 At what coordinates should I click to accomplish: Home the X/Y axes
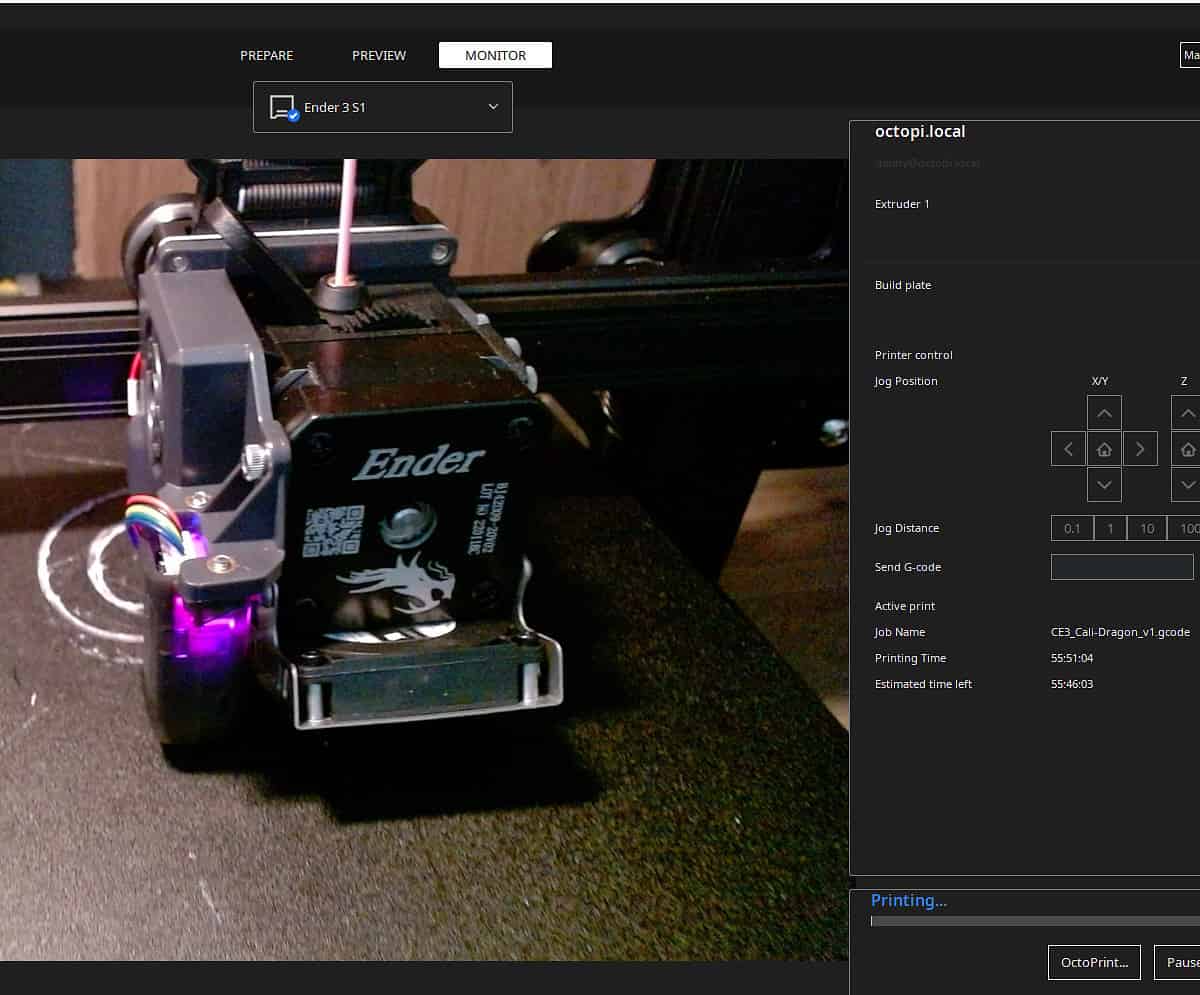pyautogui.click(x=1104, y=449)
